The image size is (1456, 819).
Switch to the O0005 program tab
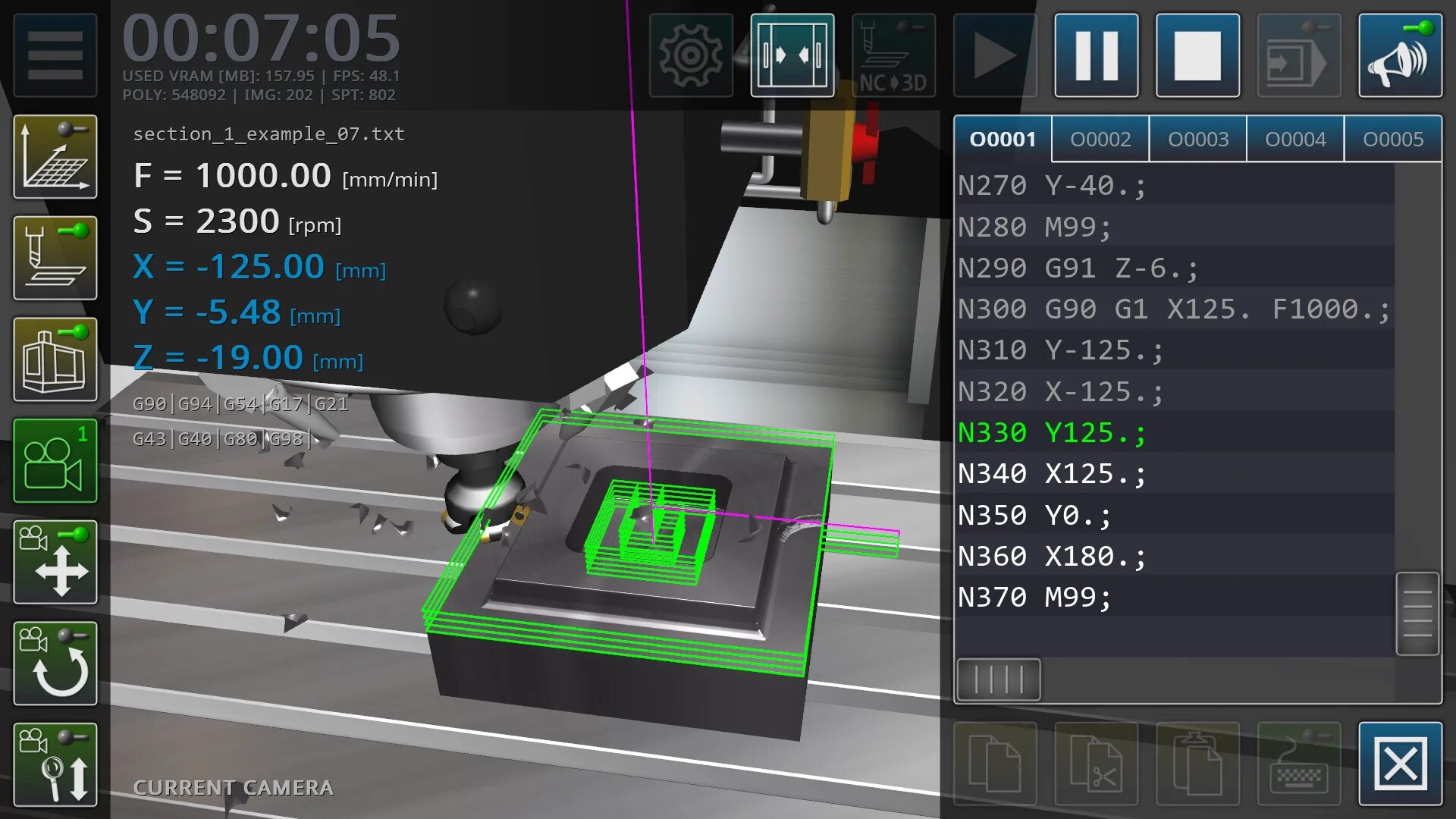click(1392, 139)
